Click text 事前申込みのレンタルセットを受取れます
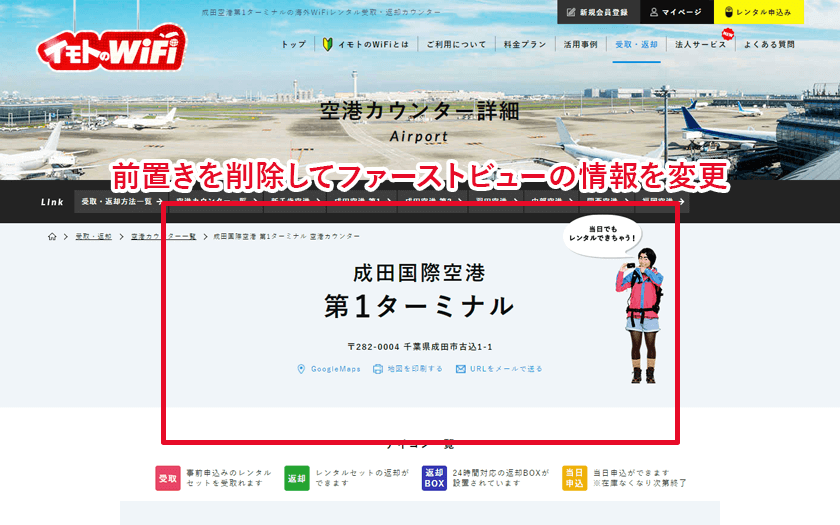Viewport: 840px width, 525px height. click(229, 478)
